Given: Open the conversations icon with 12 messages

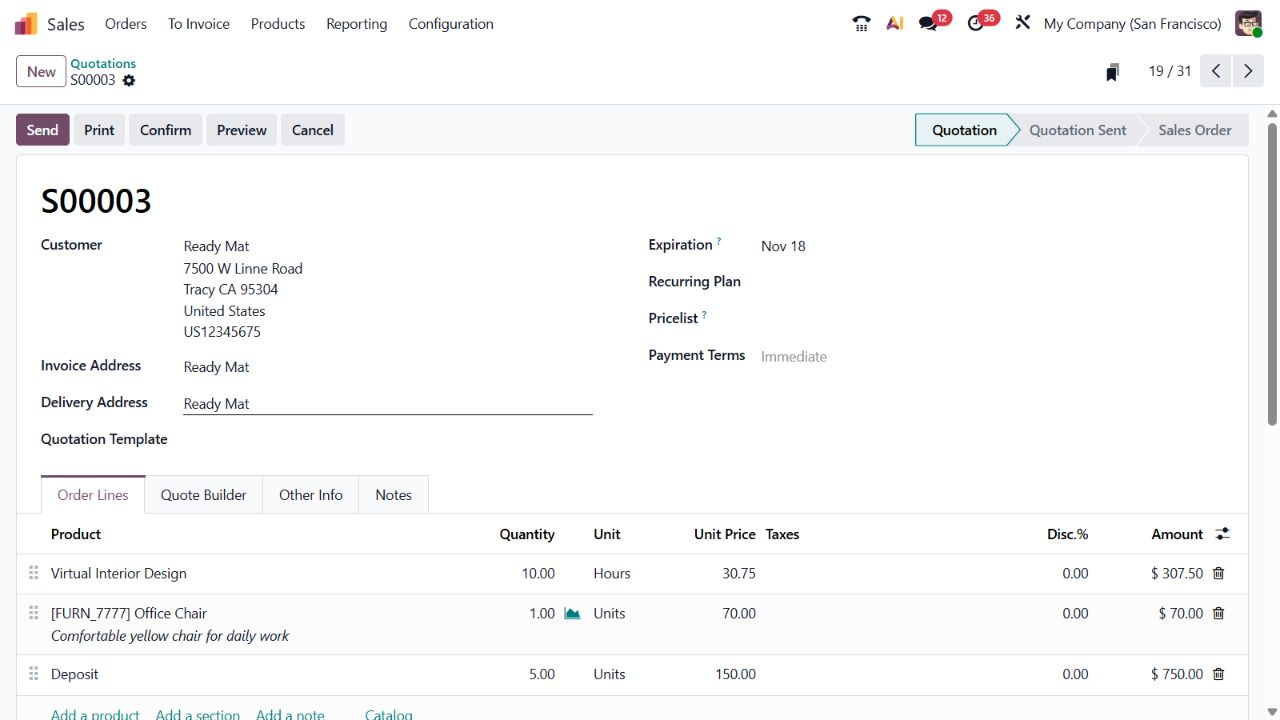Looking at the screenshot, I should 929,23.
